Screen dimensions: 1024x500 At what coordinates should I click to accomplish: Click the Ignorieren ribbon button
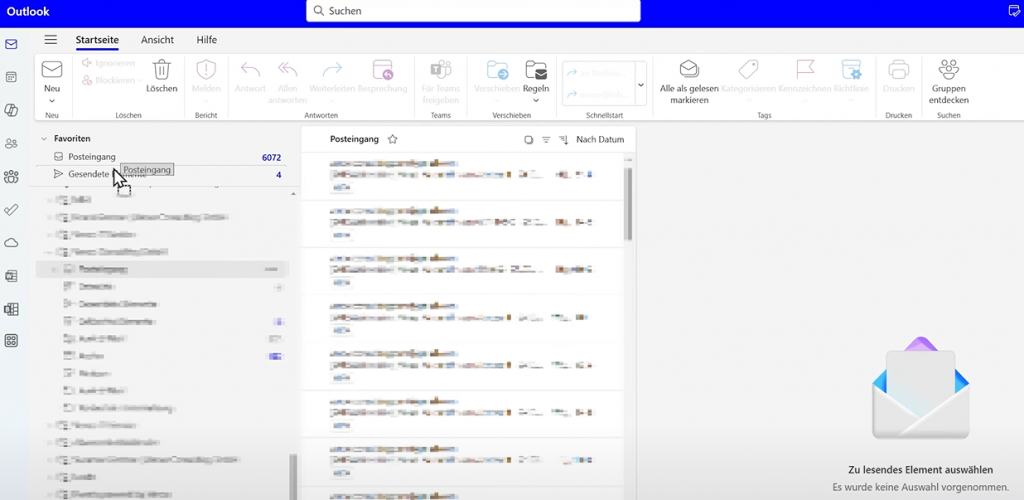[x=108, y=63]
